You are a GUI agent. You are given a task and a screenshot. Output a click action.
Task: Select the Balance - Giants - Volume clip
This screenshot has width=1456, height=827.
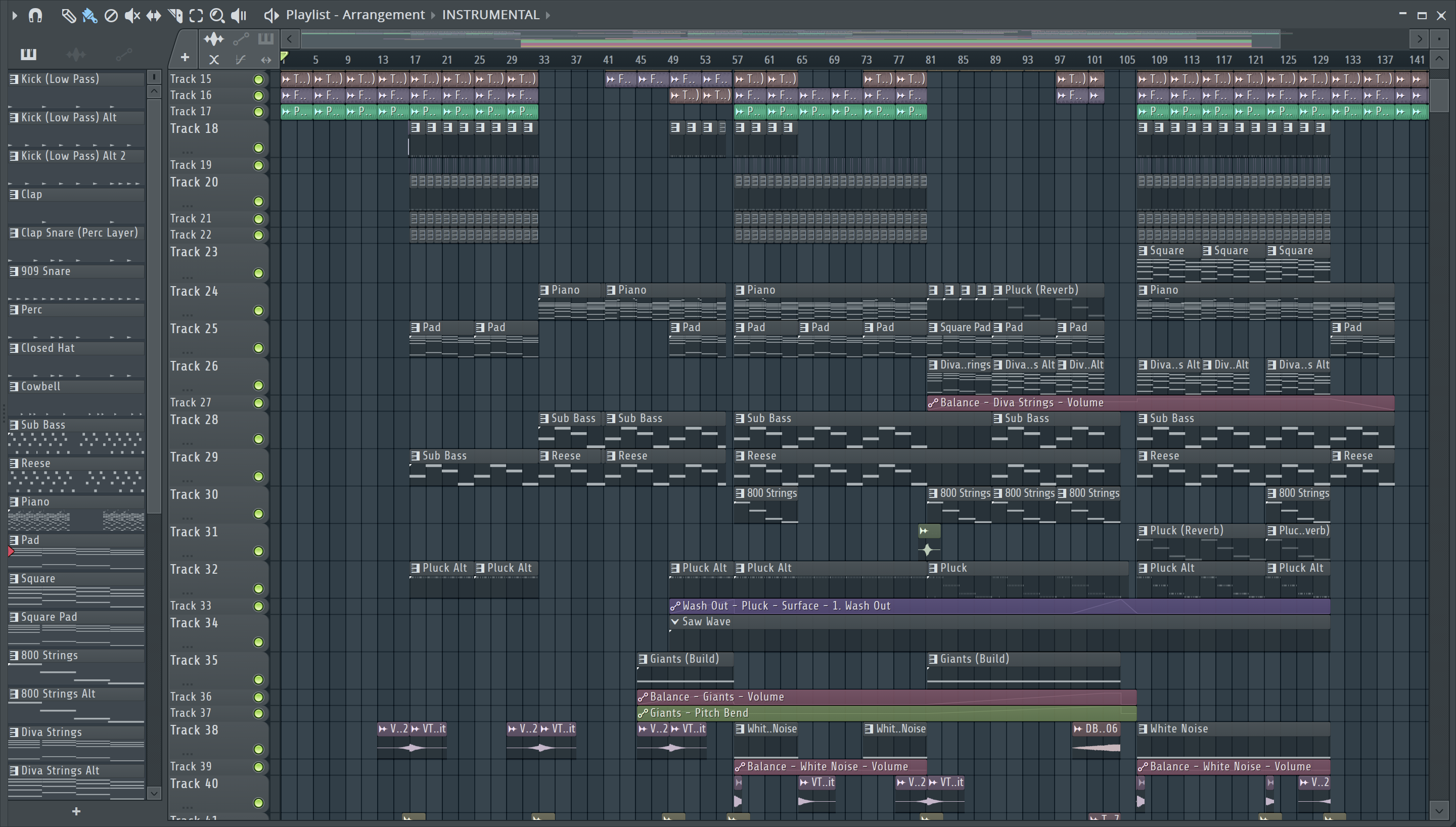click(886, 697)
